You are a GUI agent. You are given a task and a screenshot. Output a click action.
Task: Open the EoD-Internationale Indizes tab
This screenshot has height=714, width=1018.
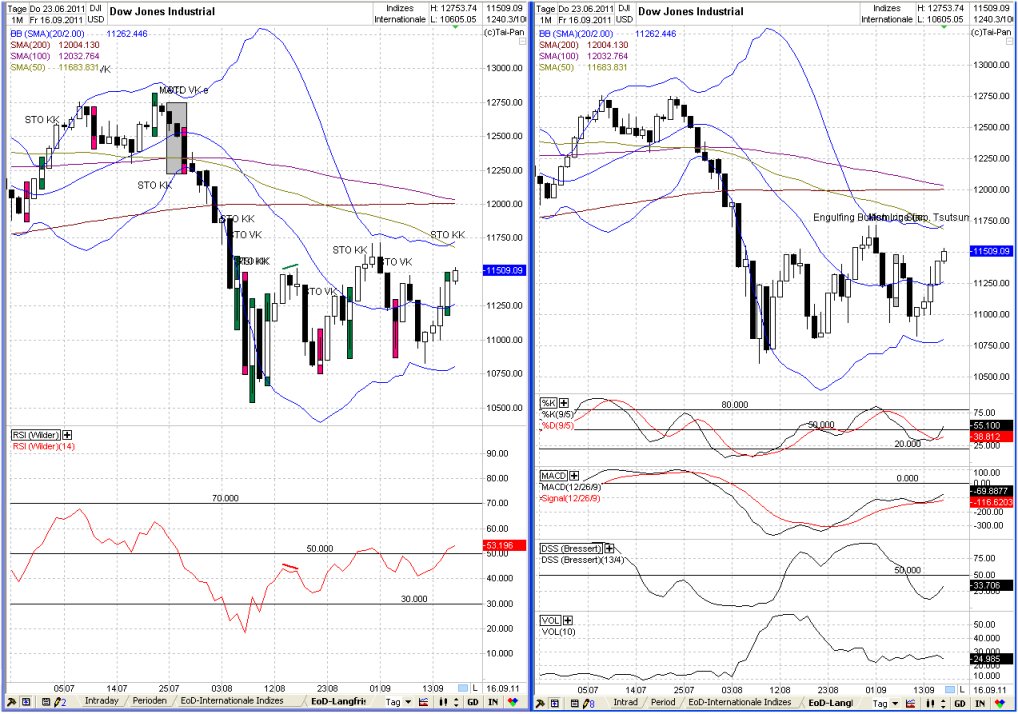coord(230,702)
